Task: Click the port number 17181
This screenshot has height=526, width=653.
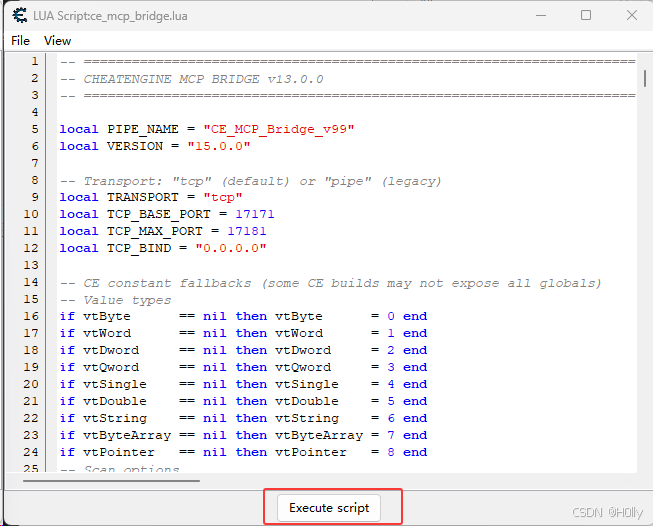Action: (x=247, y=231)
